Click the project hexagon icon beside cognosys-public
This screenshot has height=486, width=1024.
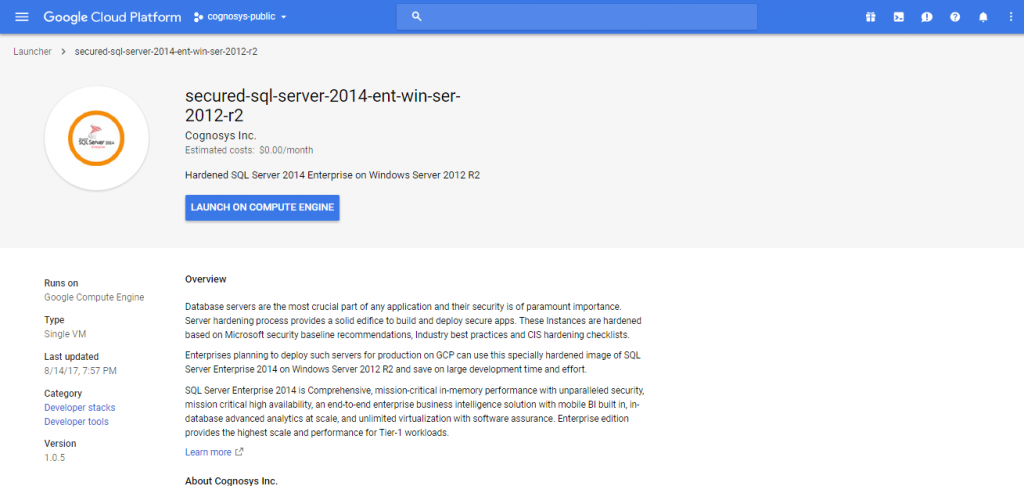pyautogui.click(x=198, y=17)
